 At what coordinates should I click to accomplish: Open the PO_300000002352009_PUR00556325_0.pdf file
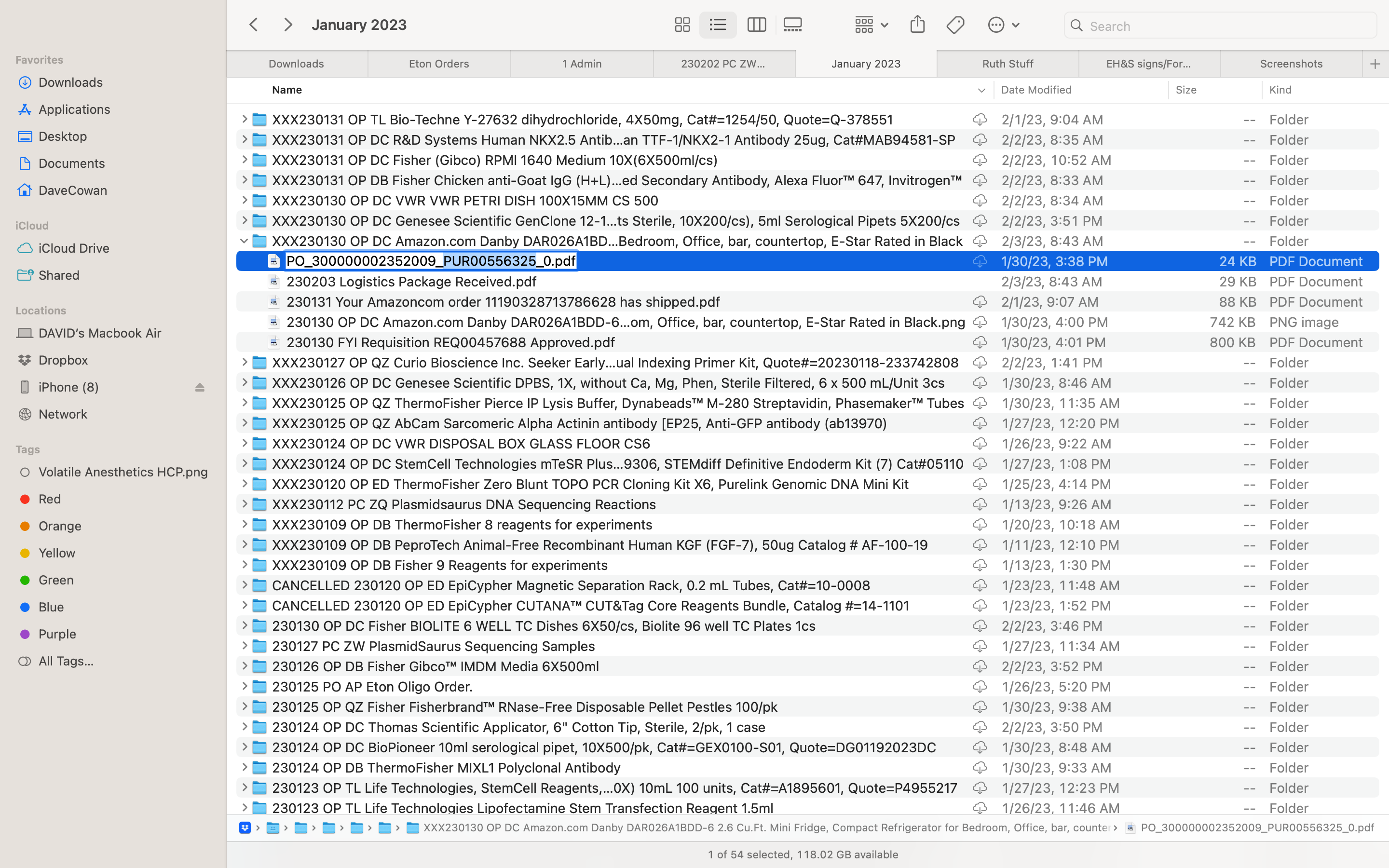click(x=430, y=261)
